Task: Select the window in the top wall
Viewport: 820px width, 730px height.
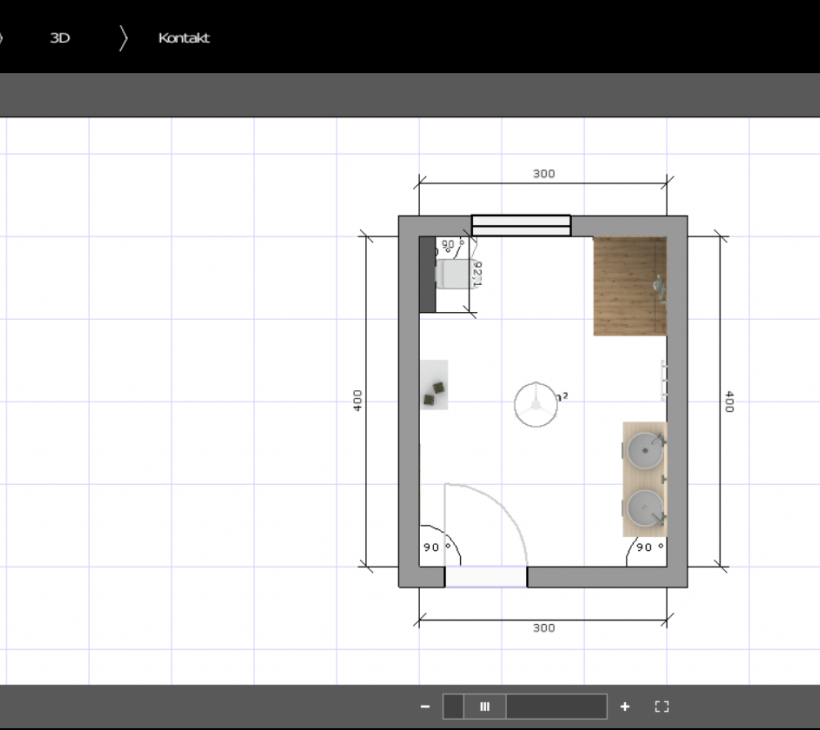Action: pyautogui.click(x=521, y=225)
